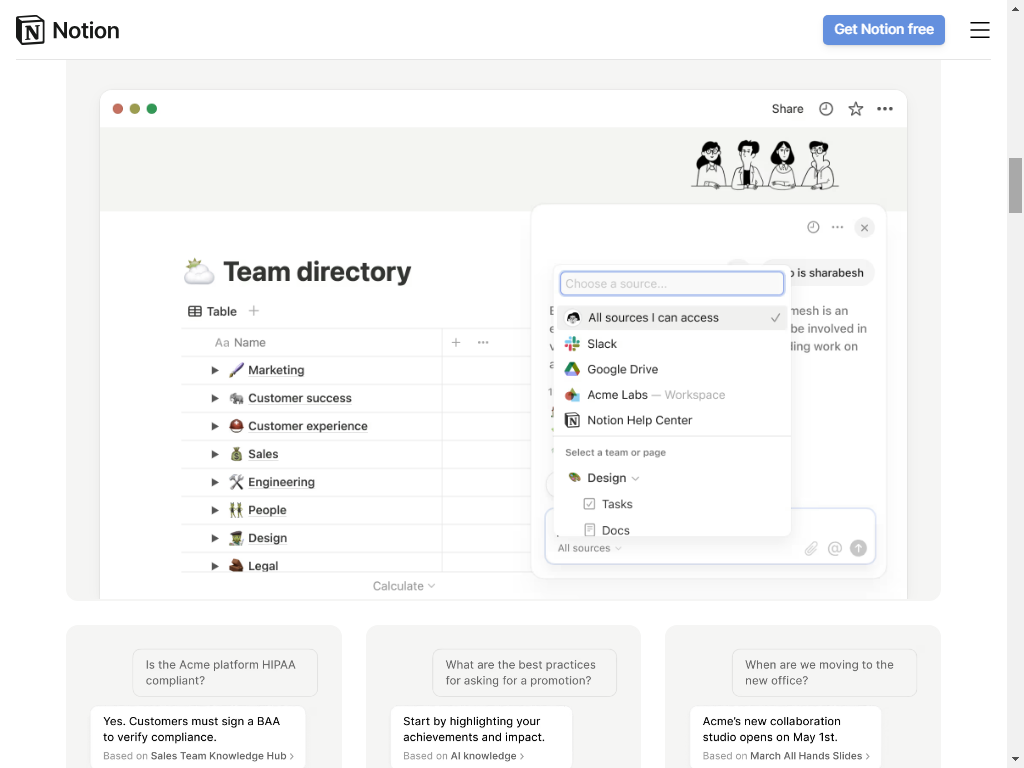Click the Notion logo icon
Image resolution: width=1024 pixels, height=768 pixels.
(30, 30)
